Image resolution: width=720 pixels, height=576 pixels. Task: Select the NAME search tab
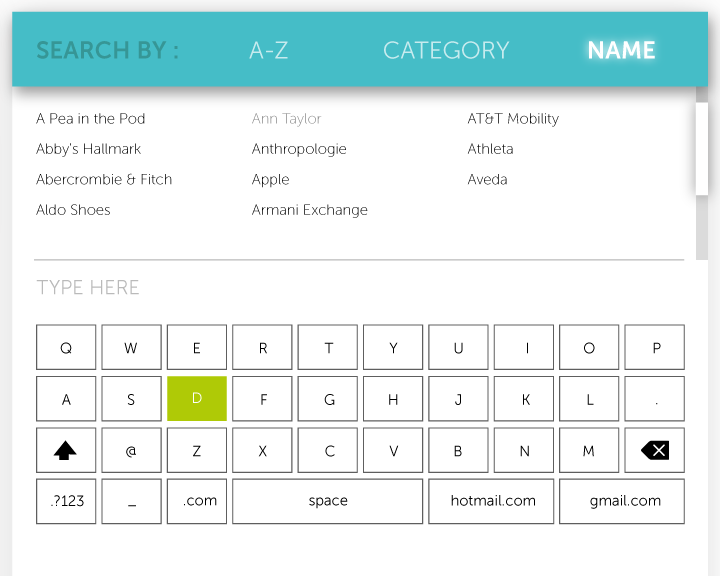coord(621,50)
